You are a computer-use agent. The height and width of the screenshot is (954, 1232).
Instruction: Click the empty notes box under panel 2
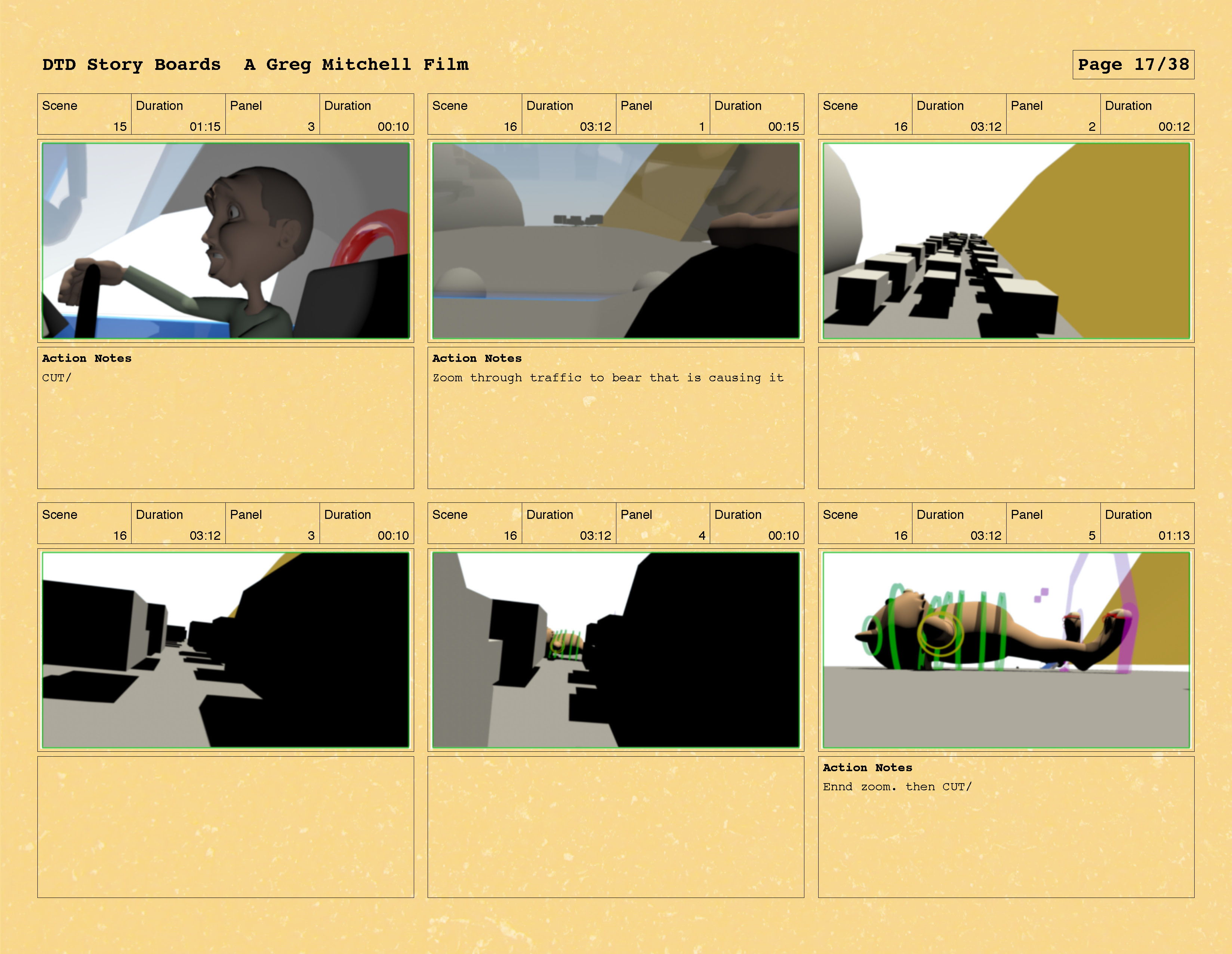click(1006, 418)
